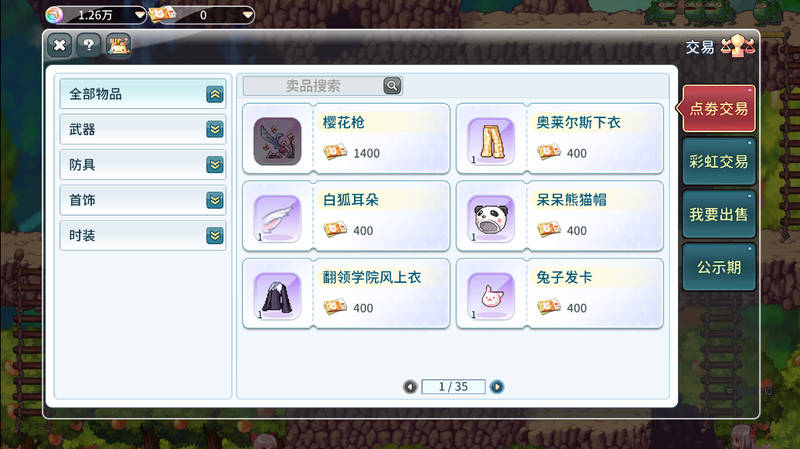This screenshot has height=449, width=800.
Task: Expand the 时装 category
Action: pyautogui.click(x=215, y=235)
